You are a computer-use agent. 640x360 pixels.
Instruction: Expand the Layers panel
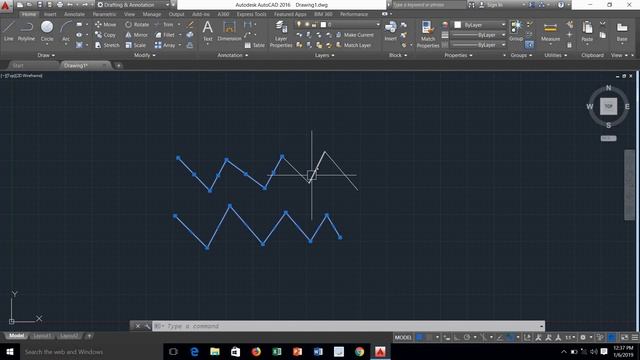[x=324, y=55]
